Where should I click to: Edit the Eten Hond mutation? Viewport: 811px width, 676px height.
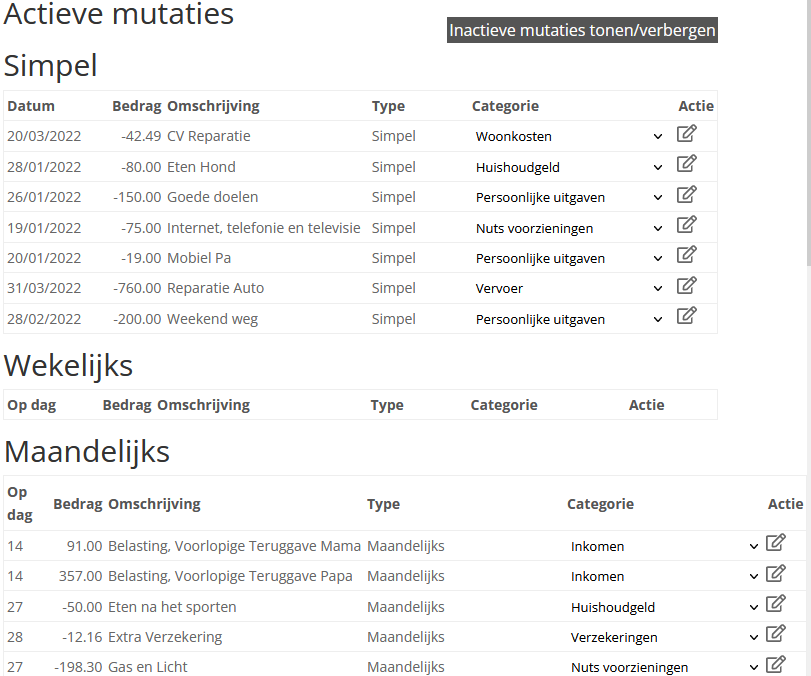(x=686, y=164)
